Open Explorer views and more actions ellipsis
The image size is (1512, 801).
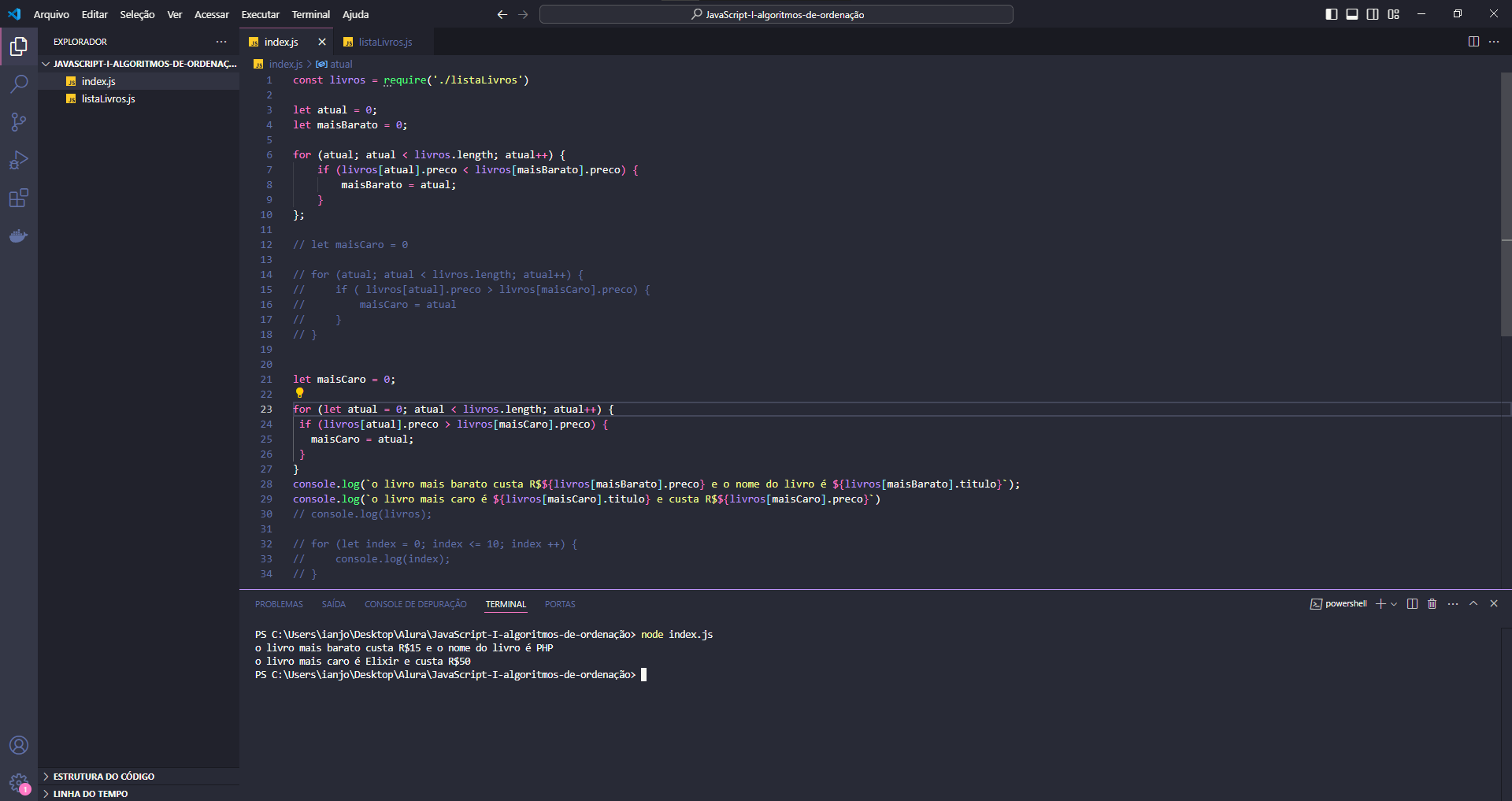(221, 42)
